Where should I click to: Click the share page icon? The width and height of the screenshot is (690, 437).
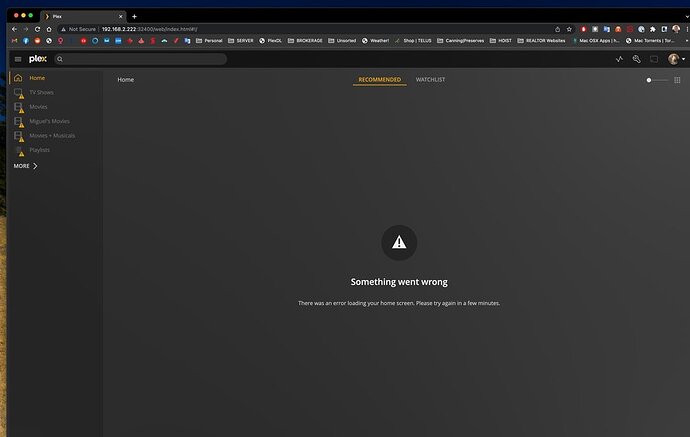(x=558, y=29)
